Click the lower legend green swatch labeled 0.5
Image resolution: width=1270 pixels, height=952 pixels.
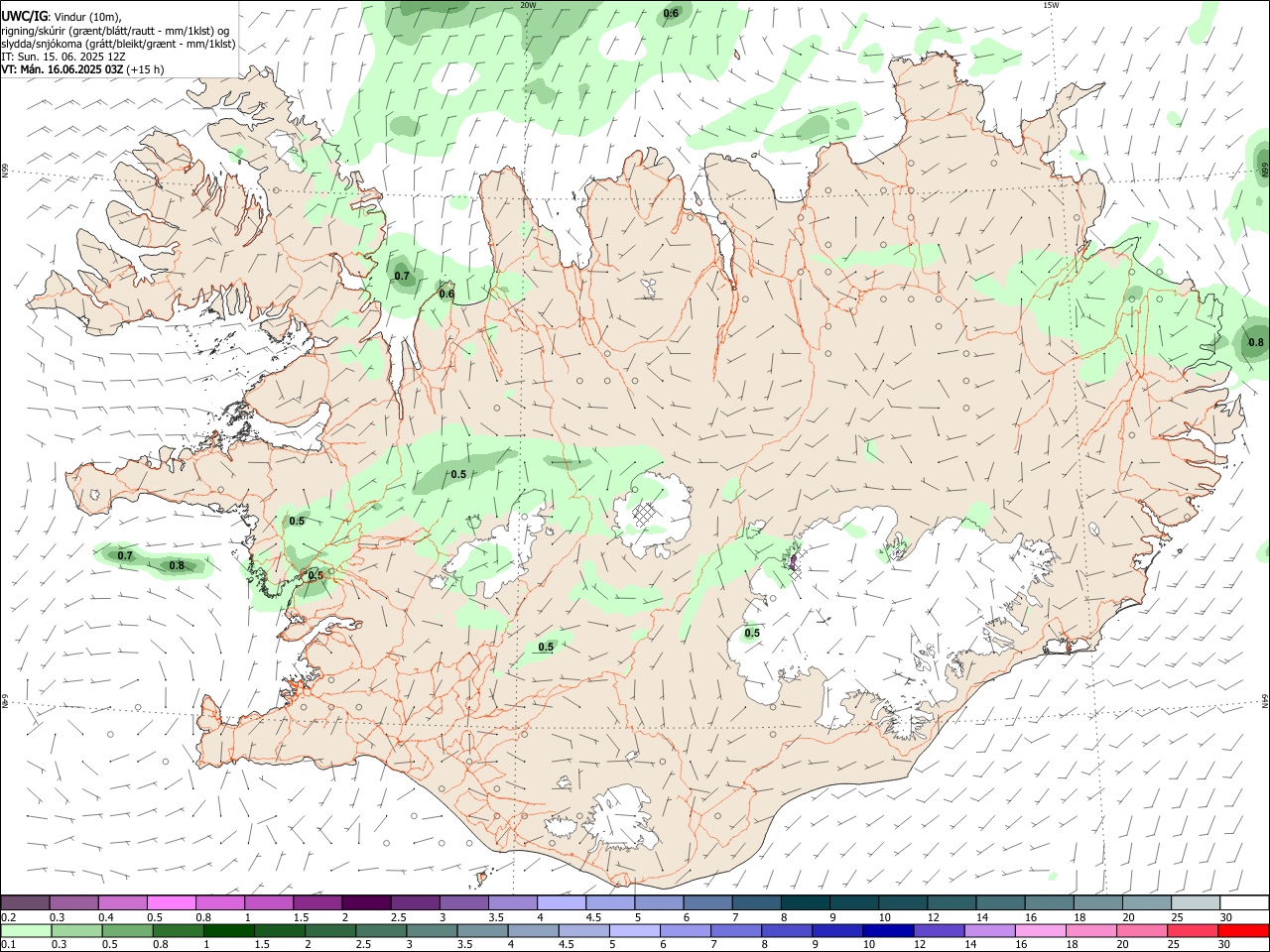128,930
